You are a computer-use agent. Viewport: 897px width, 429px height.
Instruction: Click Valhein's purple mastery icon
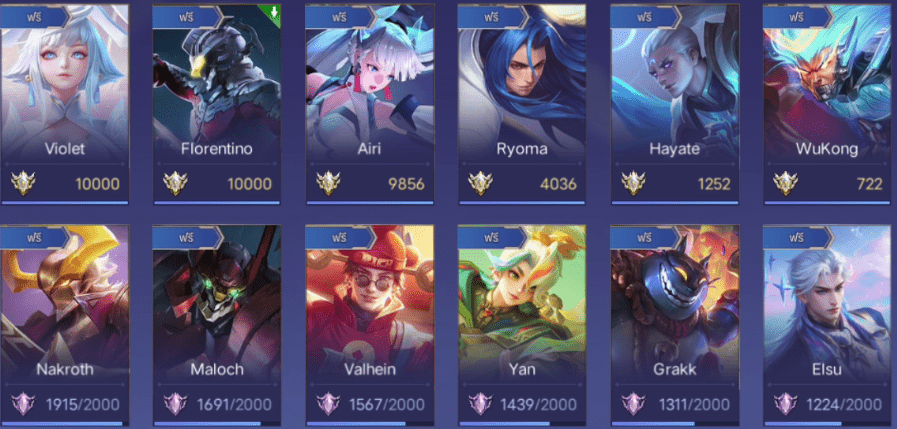[328, 404]
